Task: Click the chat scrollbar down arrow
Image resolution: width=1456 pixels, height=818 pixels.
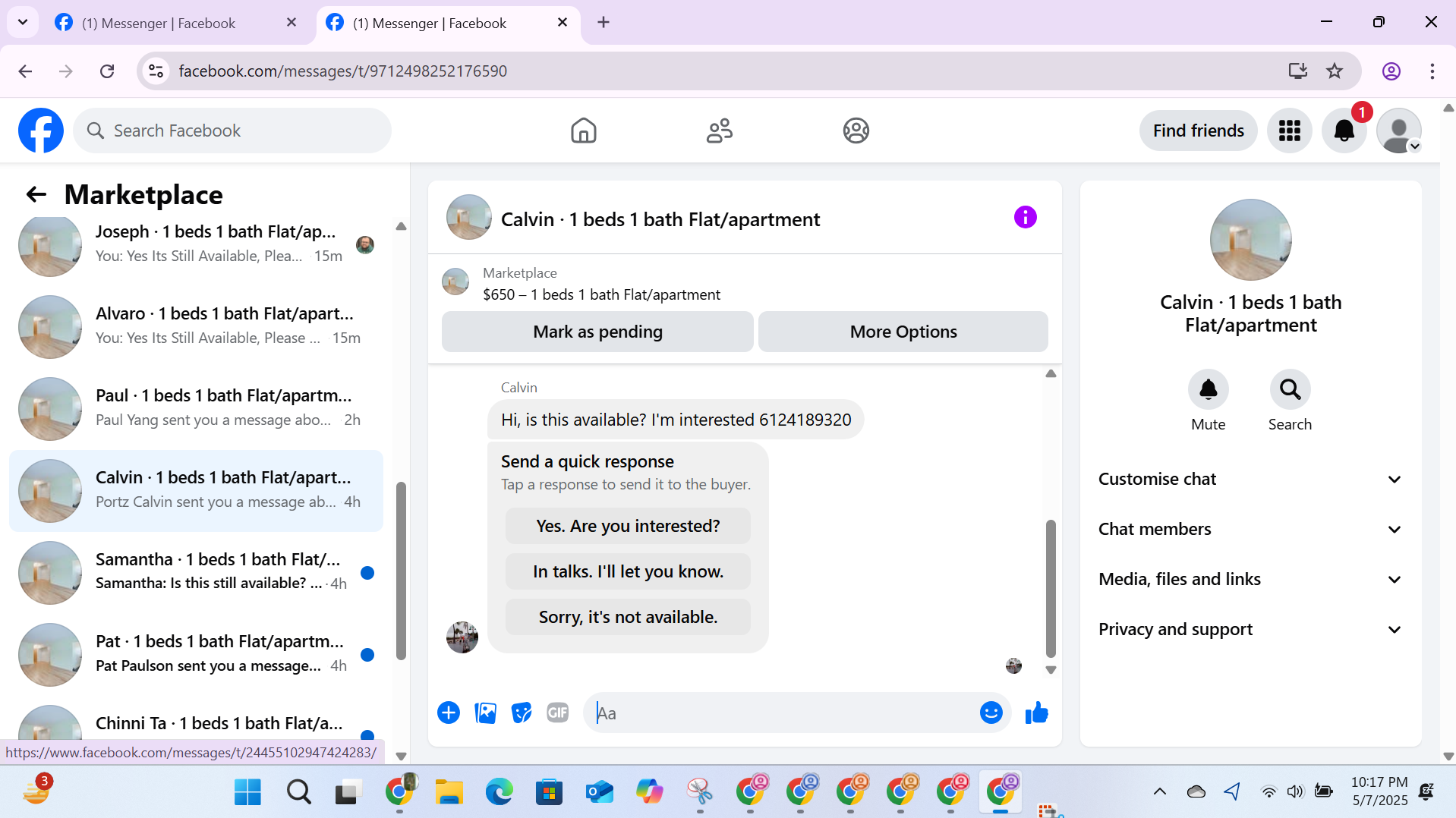Action: click(x=1051, y=670)
